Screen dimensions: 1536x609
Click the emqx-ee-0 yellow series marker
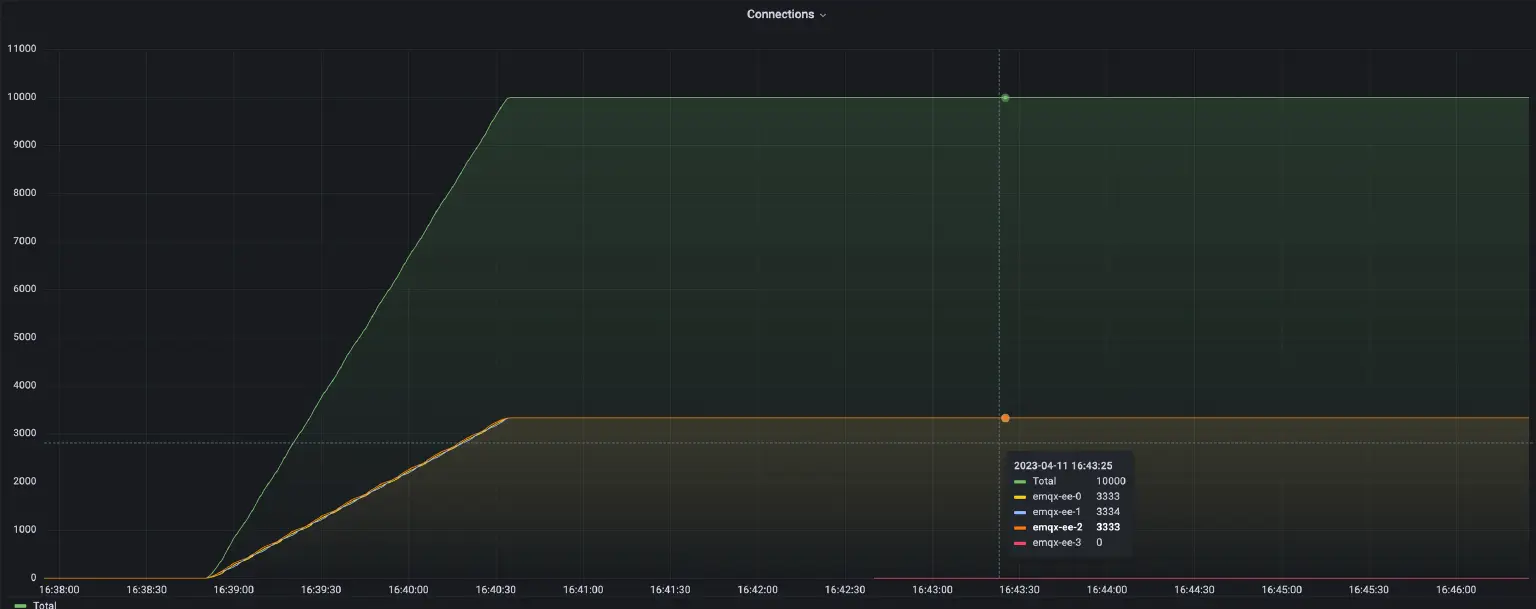(x=1022, y=496)
